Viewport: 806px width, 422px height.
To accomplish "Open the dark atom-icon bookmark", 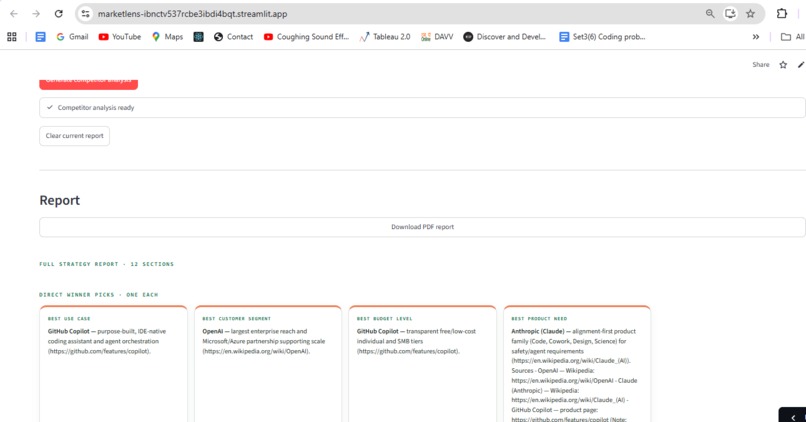I will click(x=198, y=36).
